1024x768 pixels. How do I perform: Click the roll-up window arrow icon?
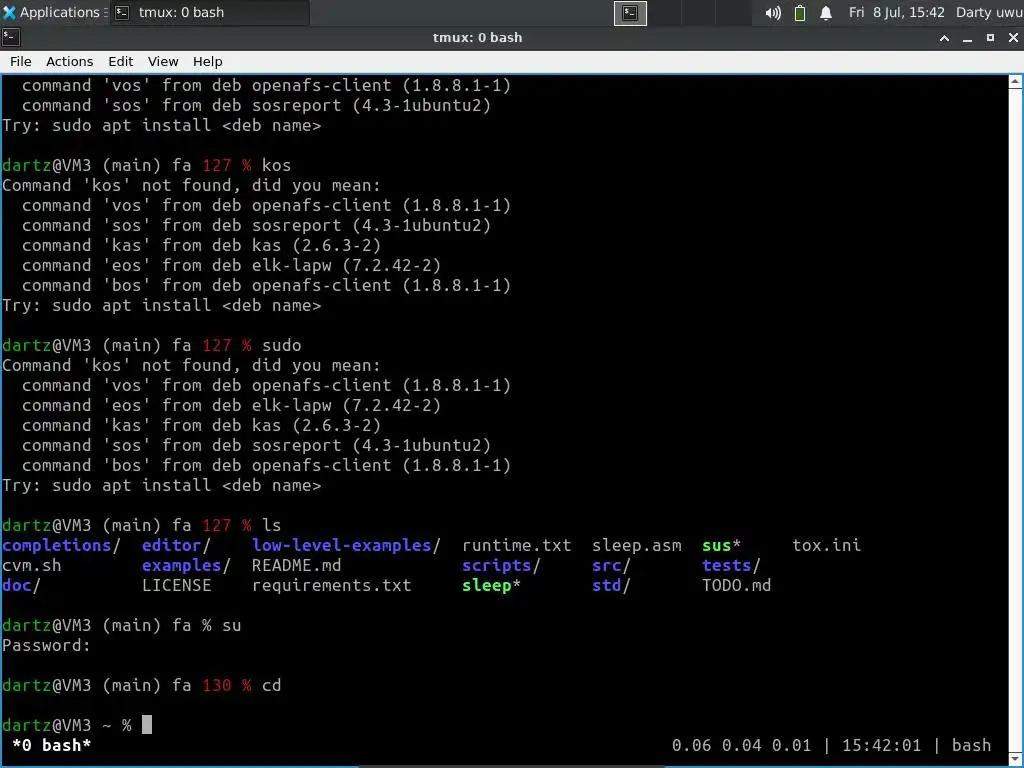tap(944, 38)
